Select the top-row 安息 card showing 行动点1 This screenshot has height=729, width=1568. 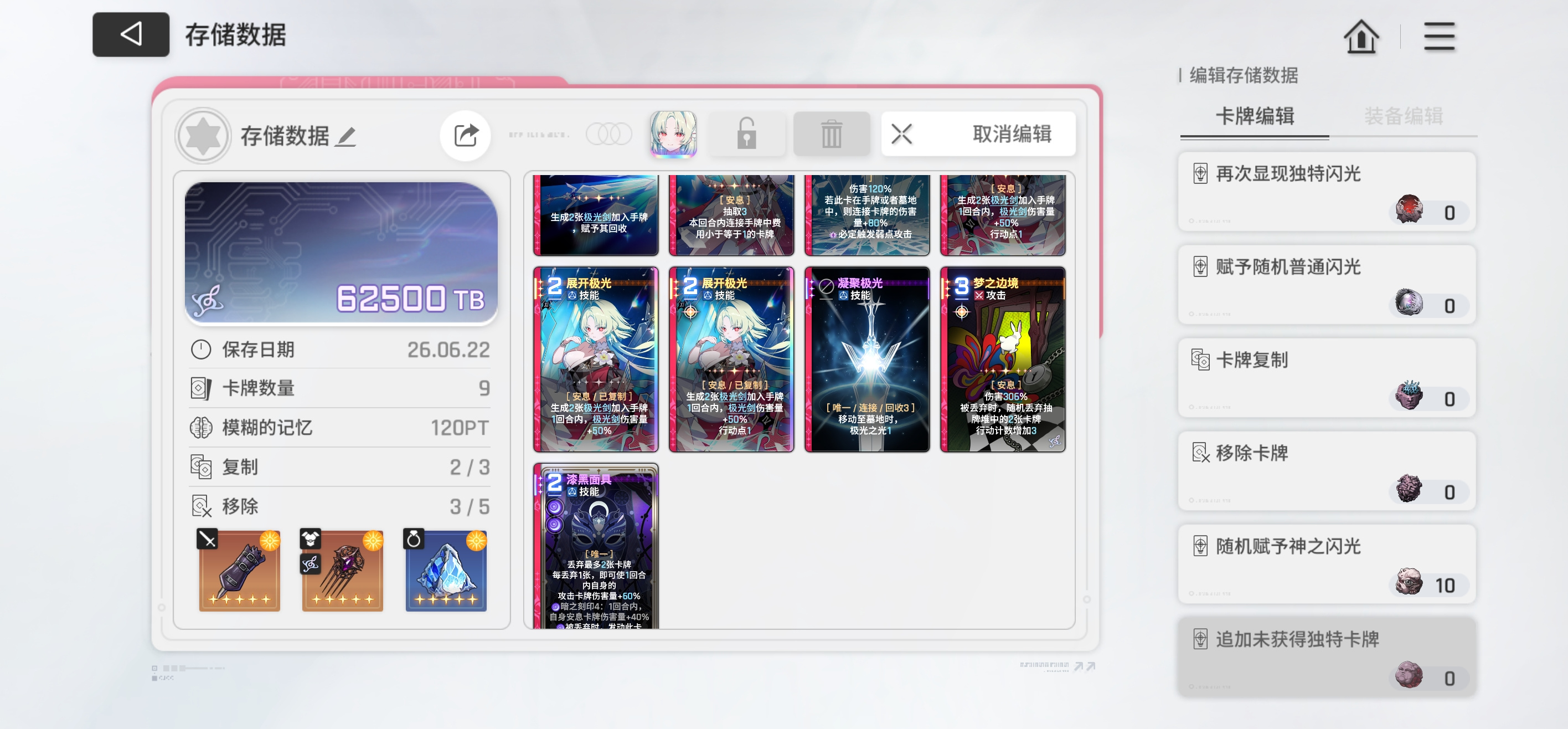(x=1003, y=215)
